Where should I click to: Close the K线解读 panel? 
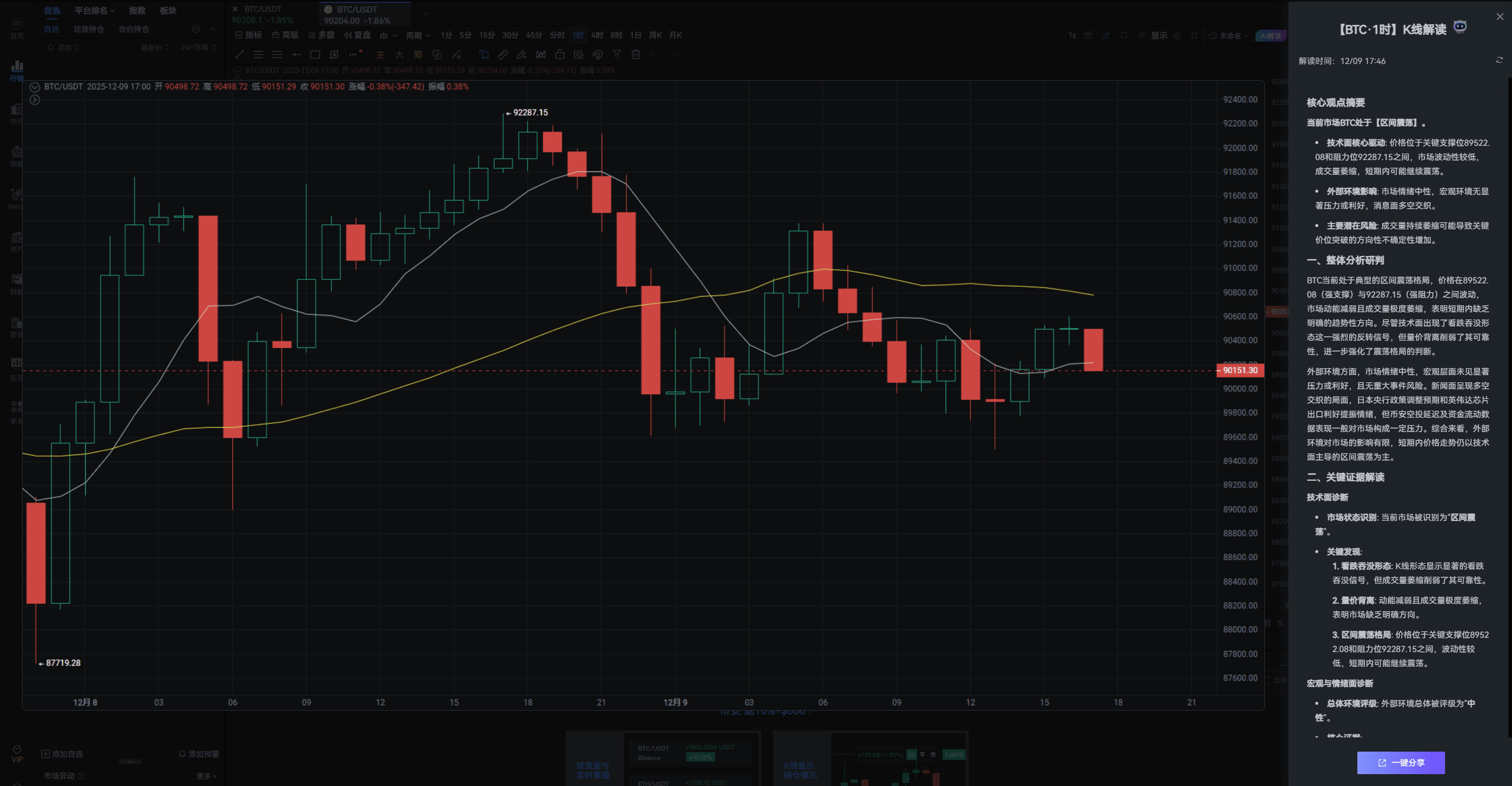pos(1500,17)
